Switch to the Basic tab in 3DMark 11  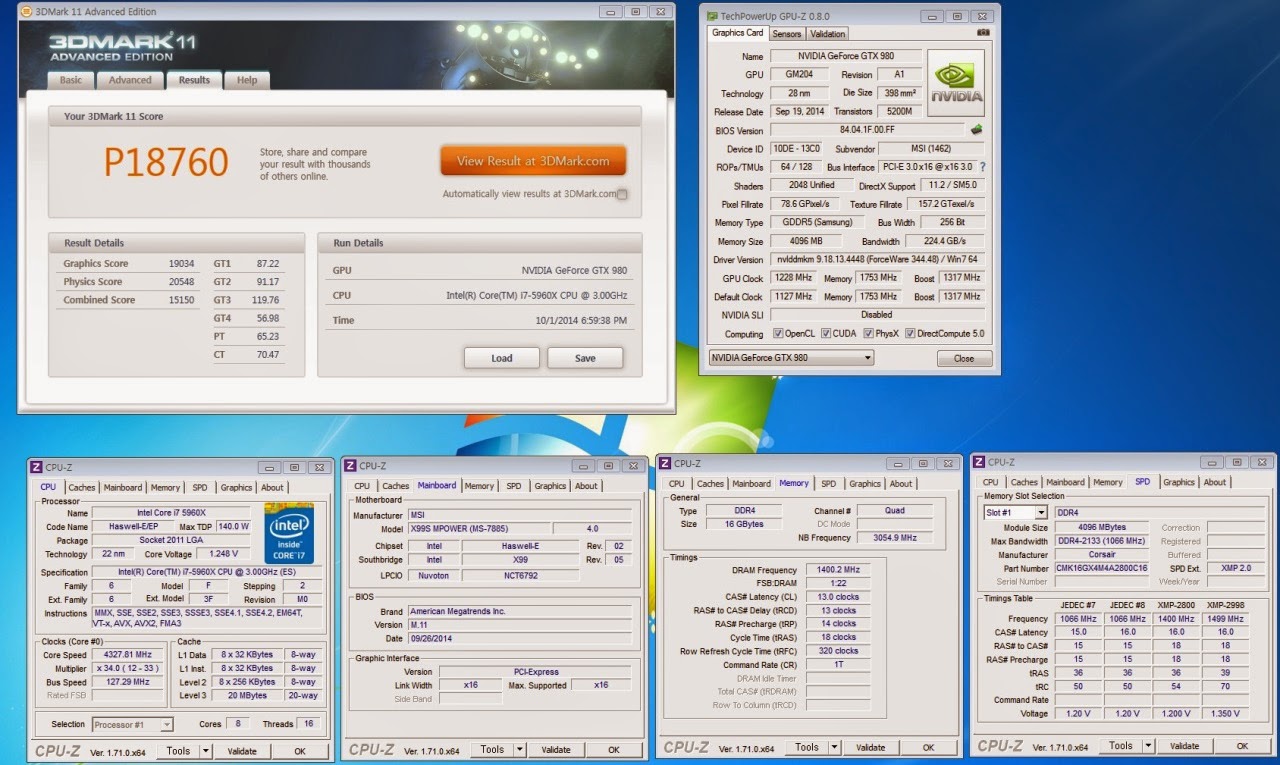[x=71, y=80]
